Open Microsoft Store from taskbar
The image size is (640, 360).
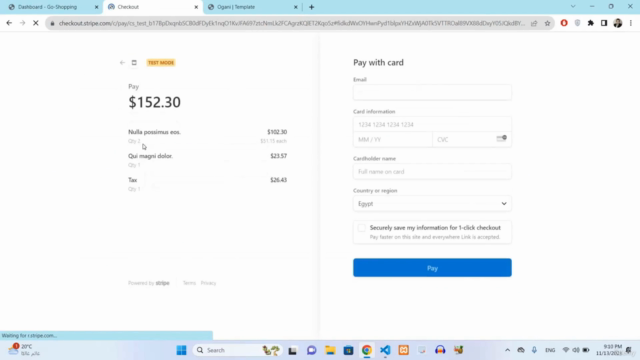pyautogui.click(x=348, y=350)
